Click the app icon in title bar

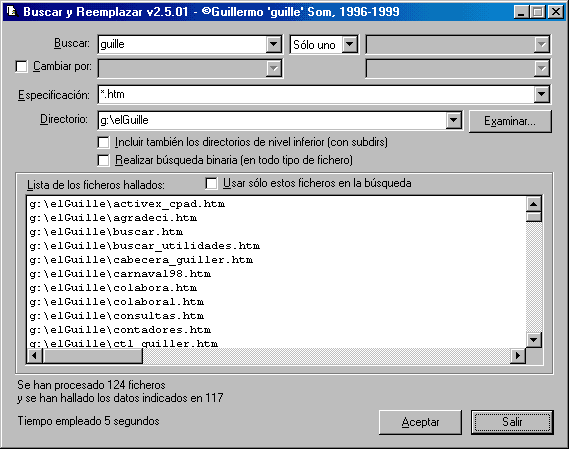12,11
